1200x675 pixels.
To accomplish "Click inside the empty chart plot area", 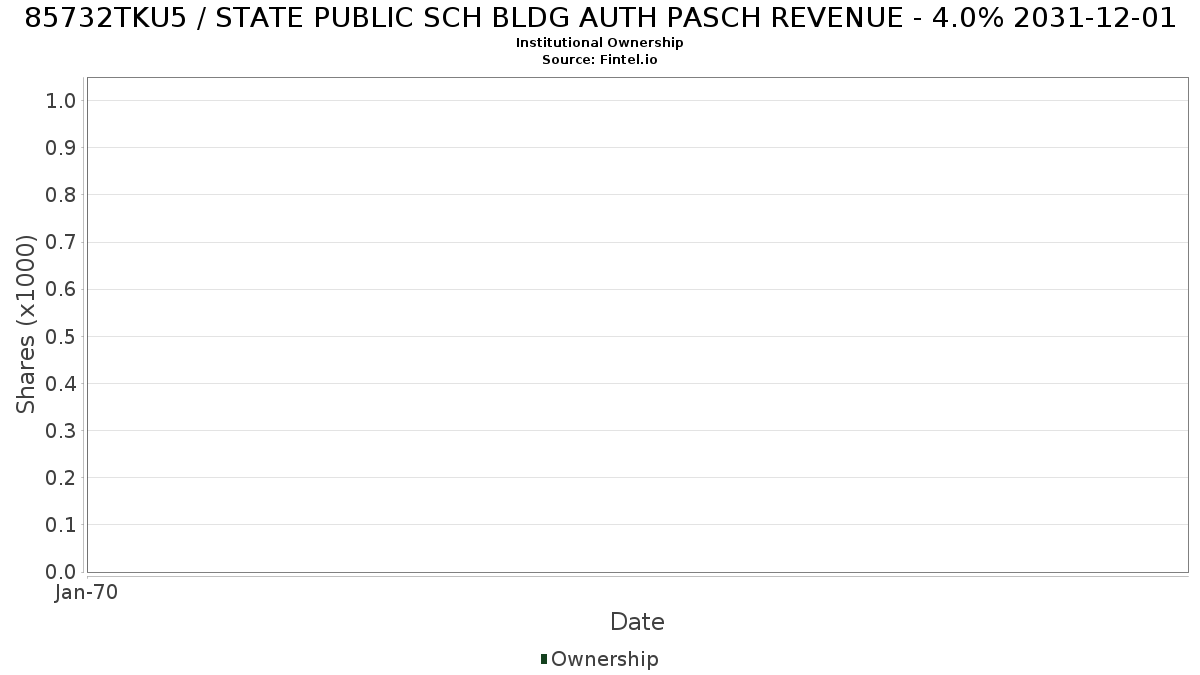I will 637,325.
